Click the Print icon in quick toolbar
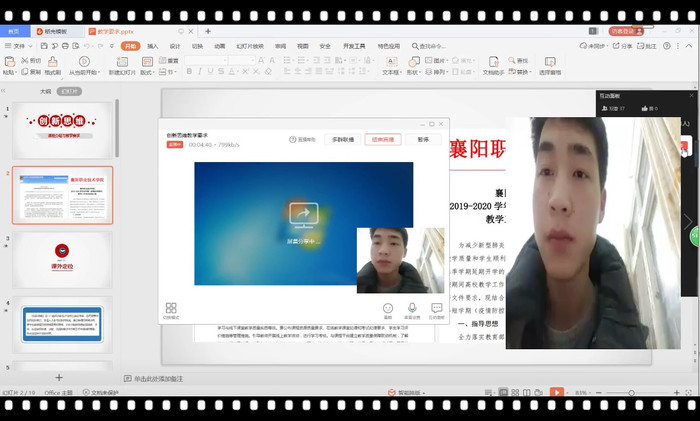Image resolution: width=700 pixels, height=421 pixels. click(x=65, y=46)
